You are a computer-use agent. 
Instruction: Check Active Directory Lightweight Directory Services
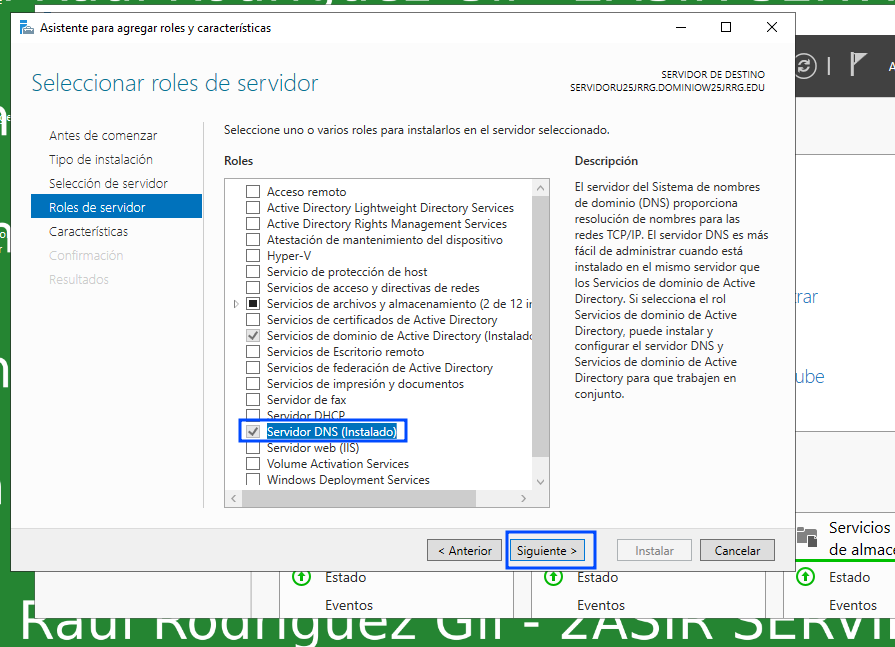253,208
